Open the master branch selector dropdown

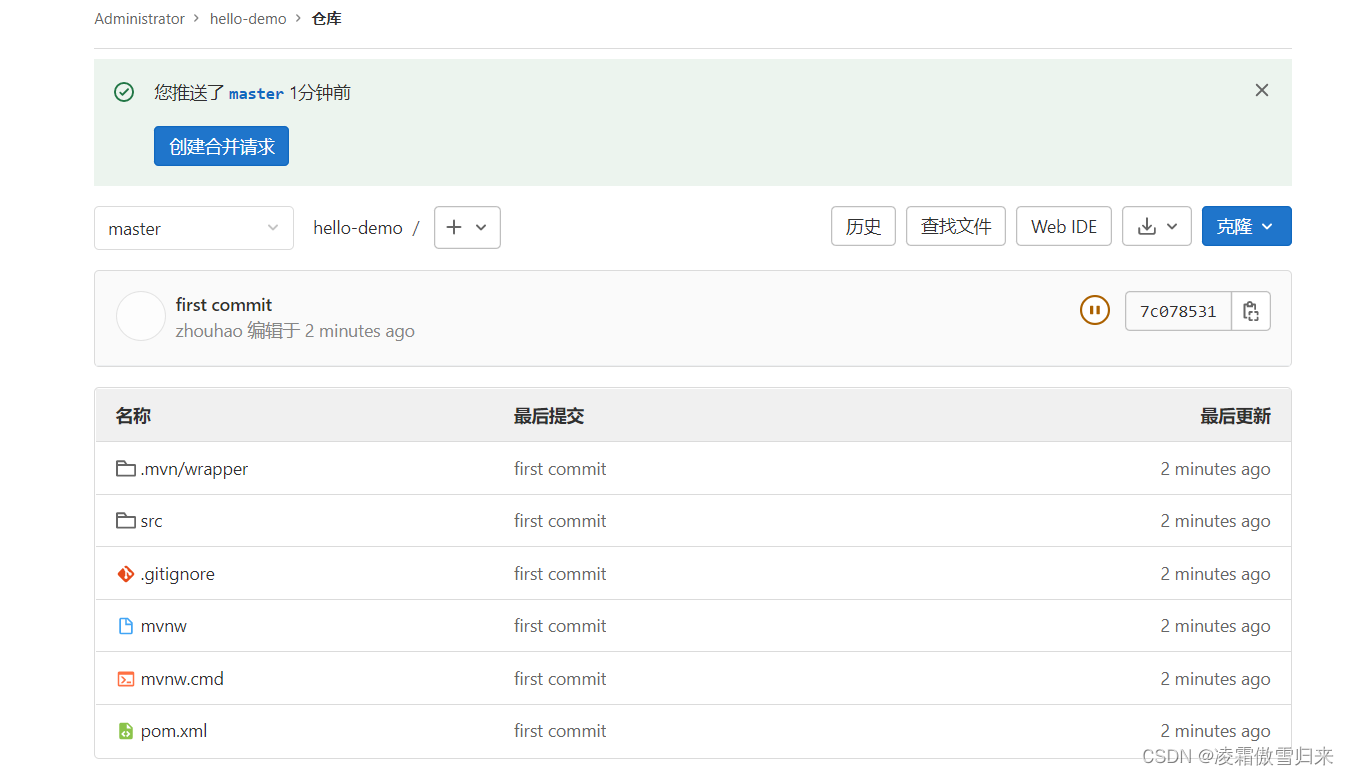click(193, 228)
